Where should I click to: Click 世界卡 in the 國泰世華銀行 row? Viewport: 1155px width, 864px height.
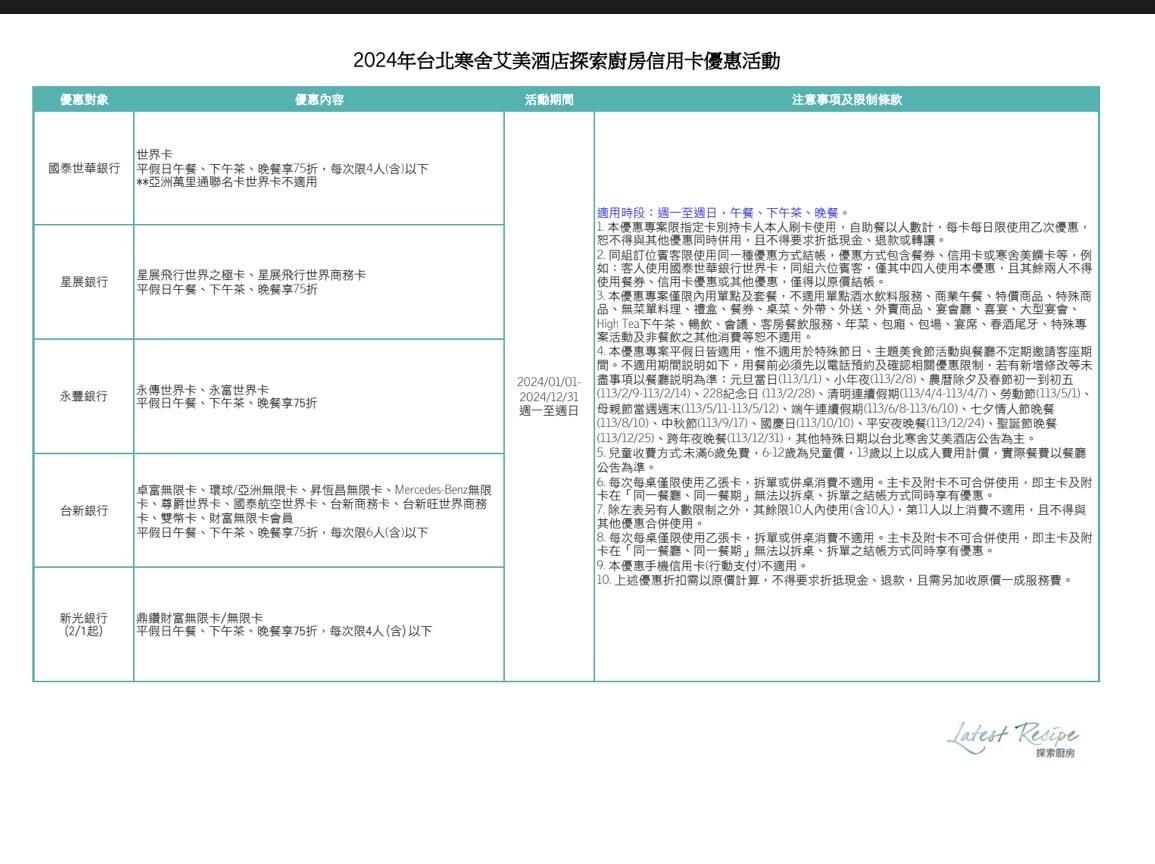tap(154, 155)
